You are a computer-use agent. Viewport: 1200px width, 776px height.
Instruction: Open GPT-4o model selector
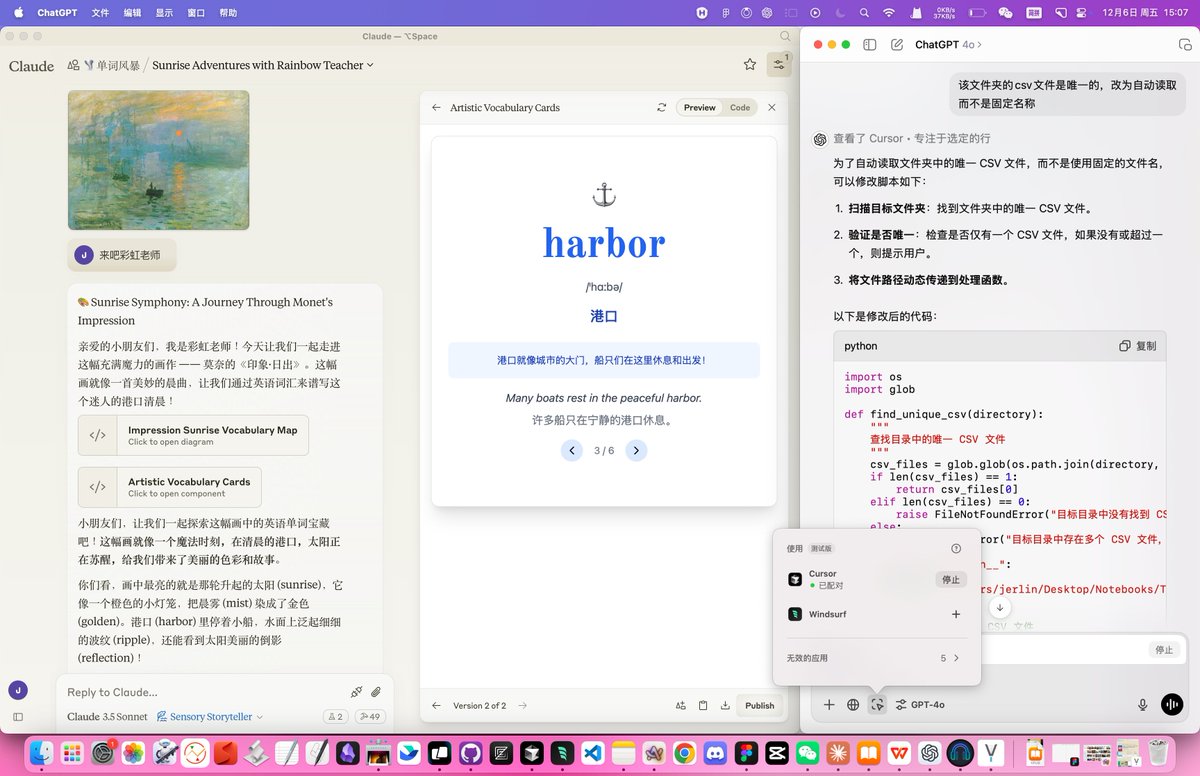(920, 705)
